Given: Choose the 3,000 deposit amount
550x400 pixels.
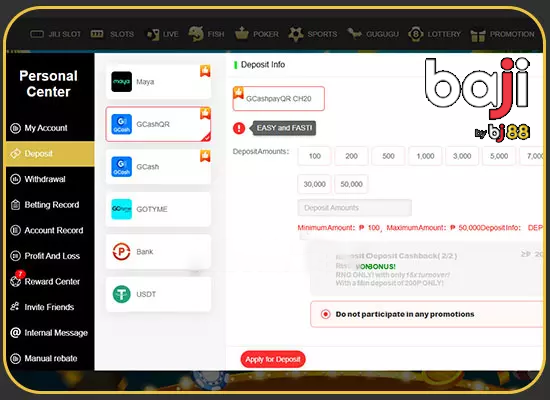Looking at the screenshot, I should pyautogui.click(x=462, y=156).
